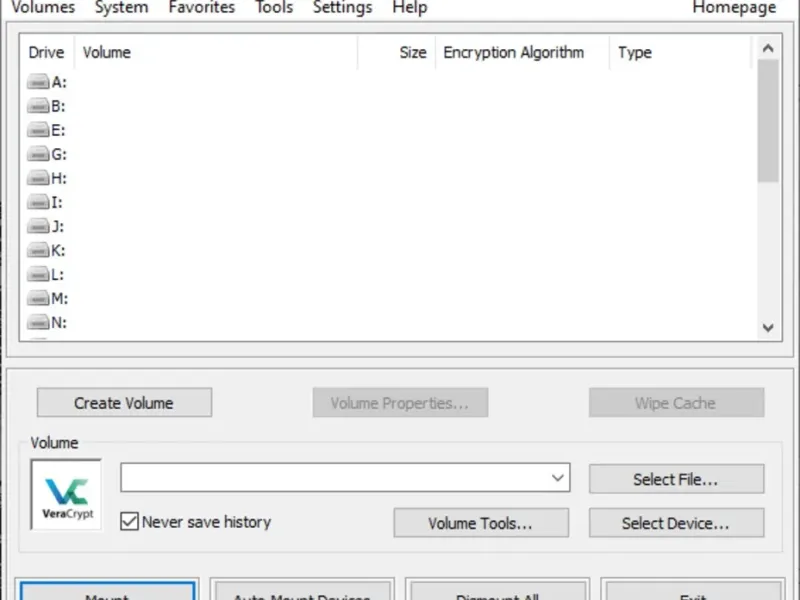Select the I: drive slot icon

pos(38,202)
